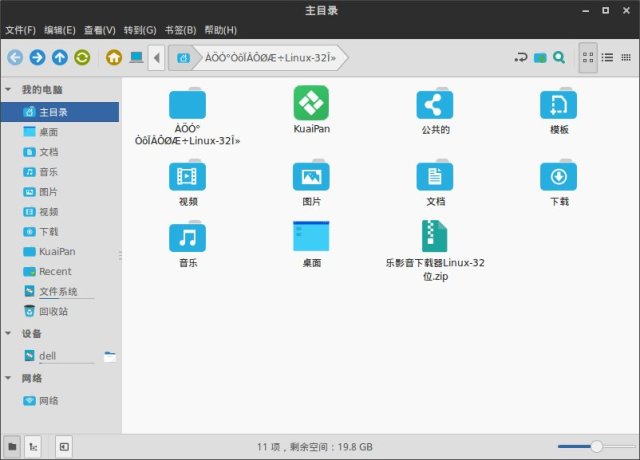Open 查看(V) menu
This screenshot has width=640, height=460.
click(100, 30)
